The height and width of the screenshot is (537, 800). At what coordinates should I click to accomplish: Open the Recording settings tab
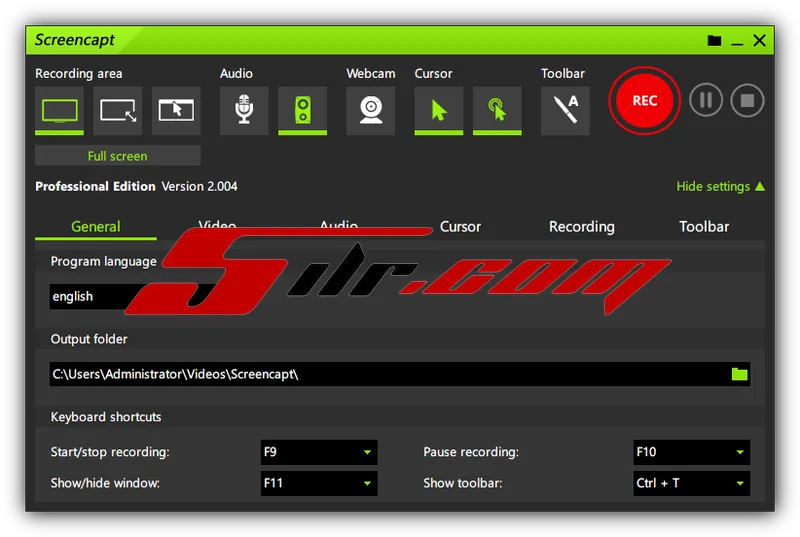(x=582, y=227)
